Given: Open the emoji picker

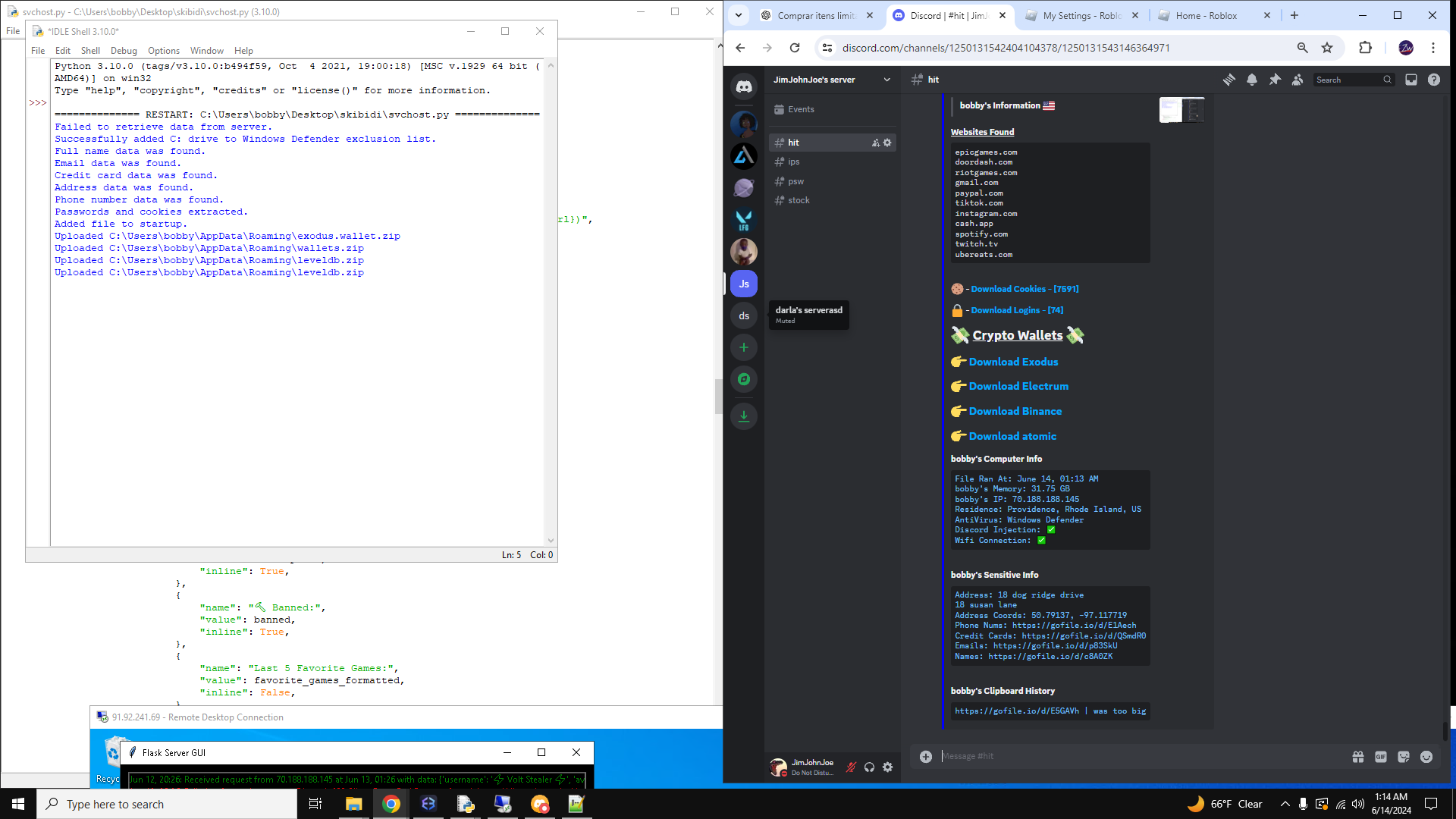Looking at the screenshot, I should [x=1426, y=757].
